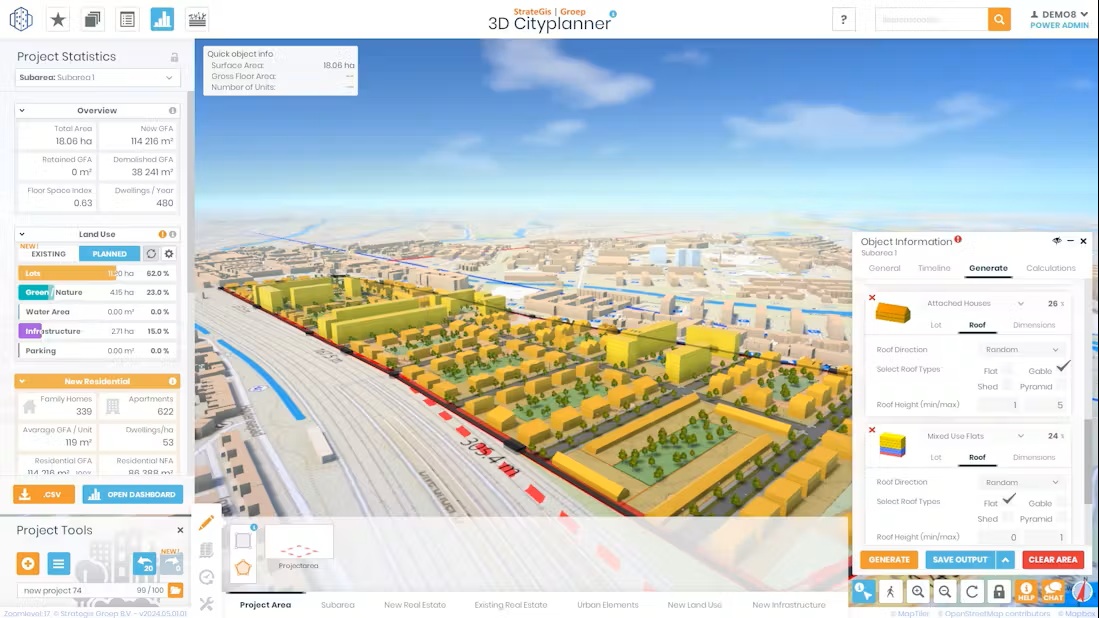Toggle the map lock padlock icon
This screenshot has width=1099, height=618.
click(x=999, y=591)
